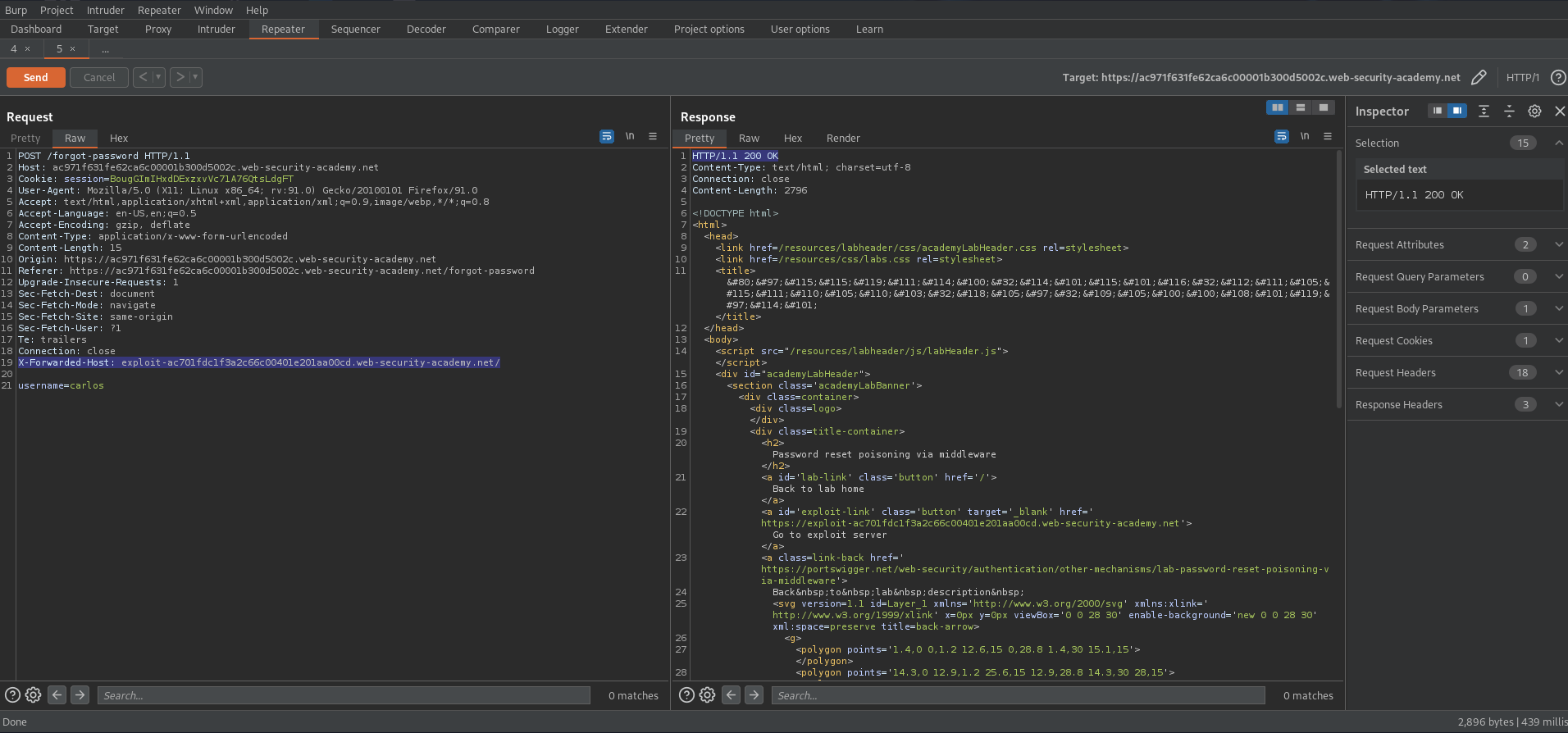This screenshot has width=1568, height=733.
Task: Open the Request panel hamburger options menu
Action: coord(653,136)
